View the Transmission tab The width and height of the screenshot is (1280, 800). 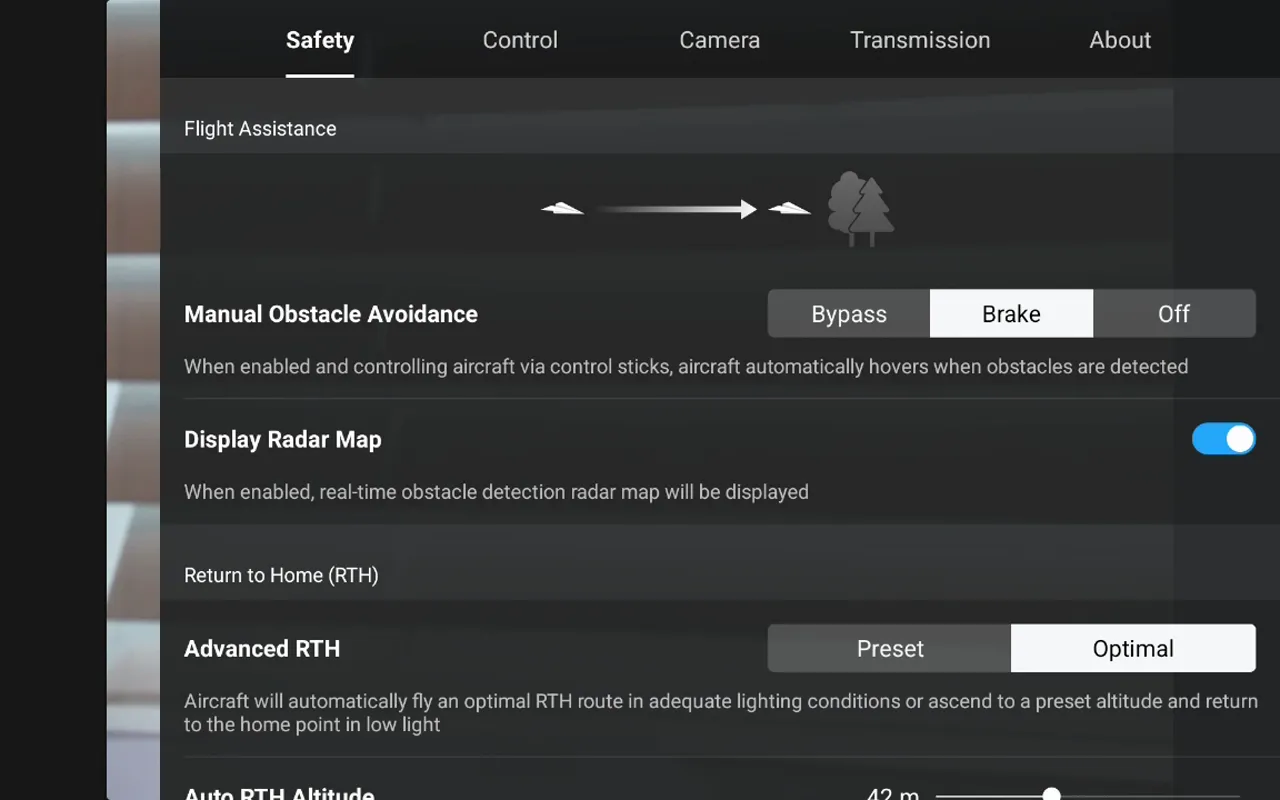[x=919, y=40]
